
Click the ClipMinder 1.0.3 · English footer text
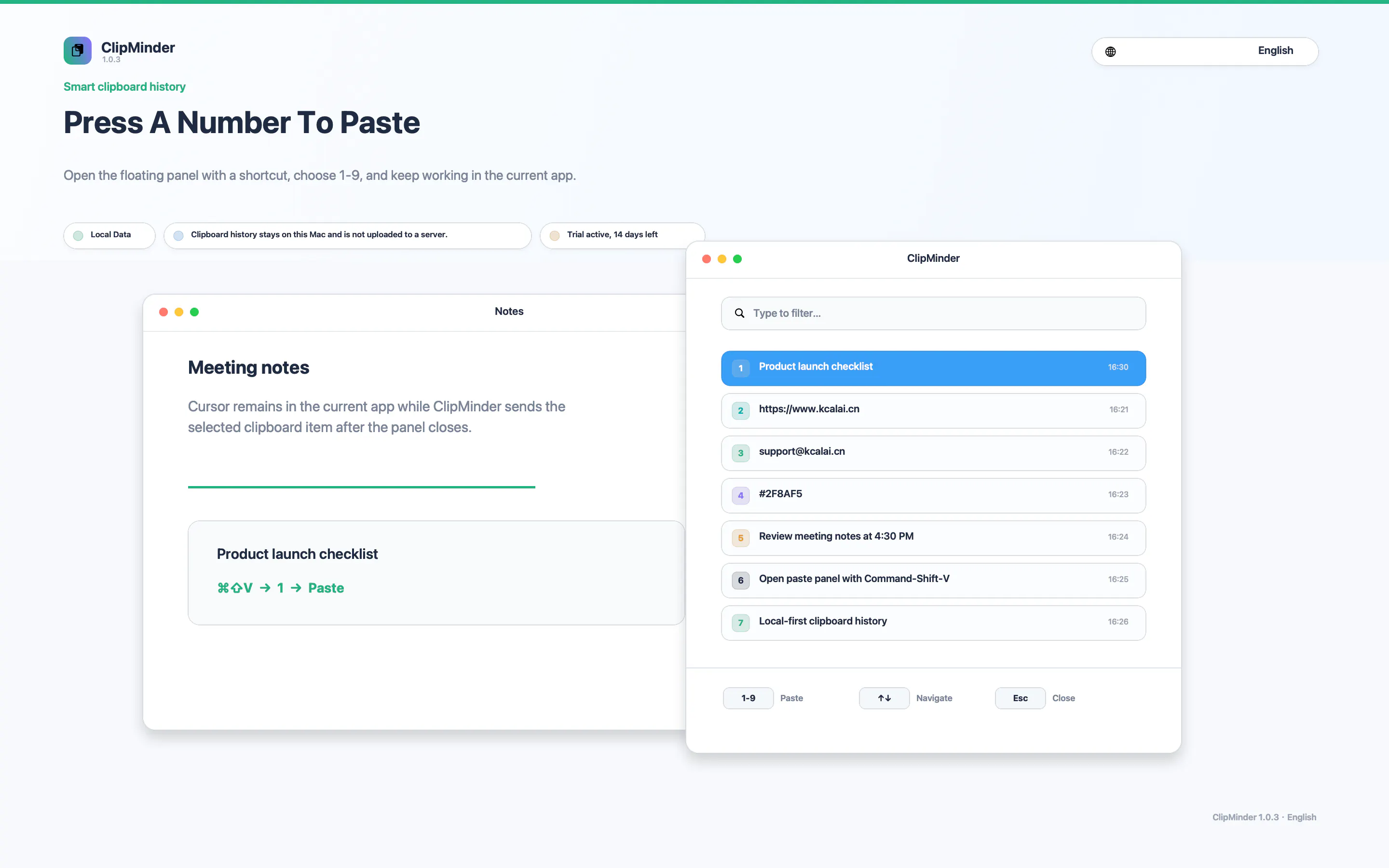1264,817
